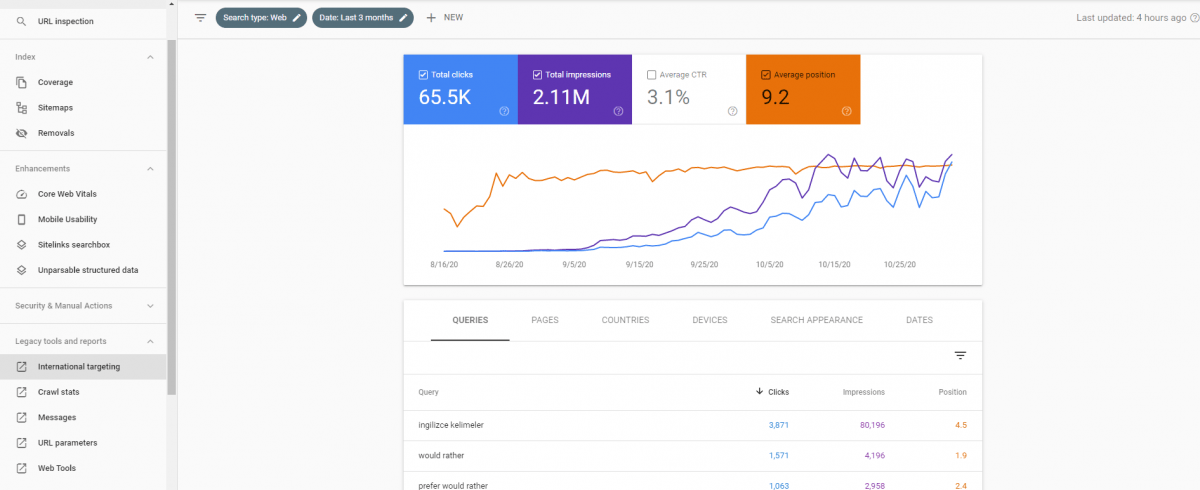Open International targeting legacy tool
1200x490 pixels.
click(84, 367)
